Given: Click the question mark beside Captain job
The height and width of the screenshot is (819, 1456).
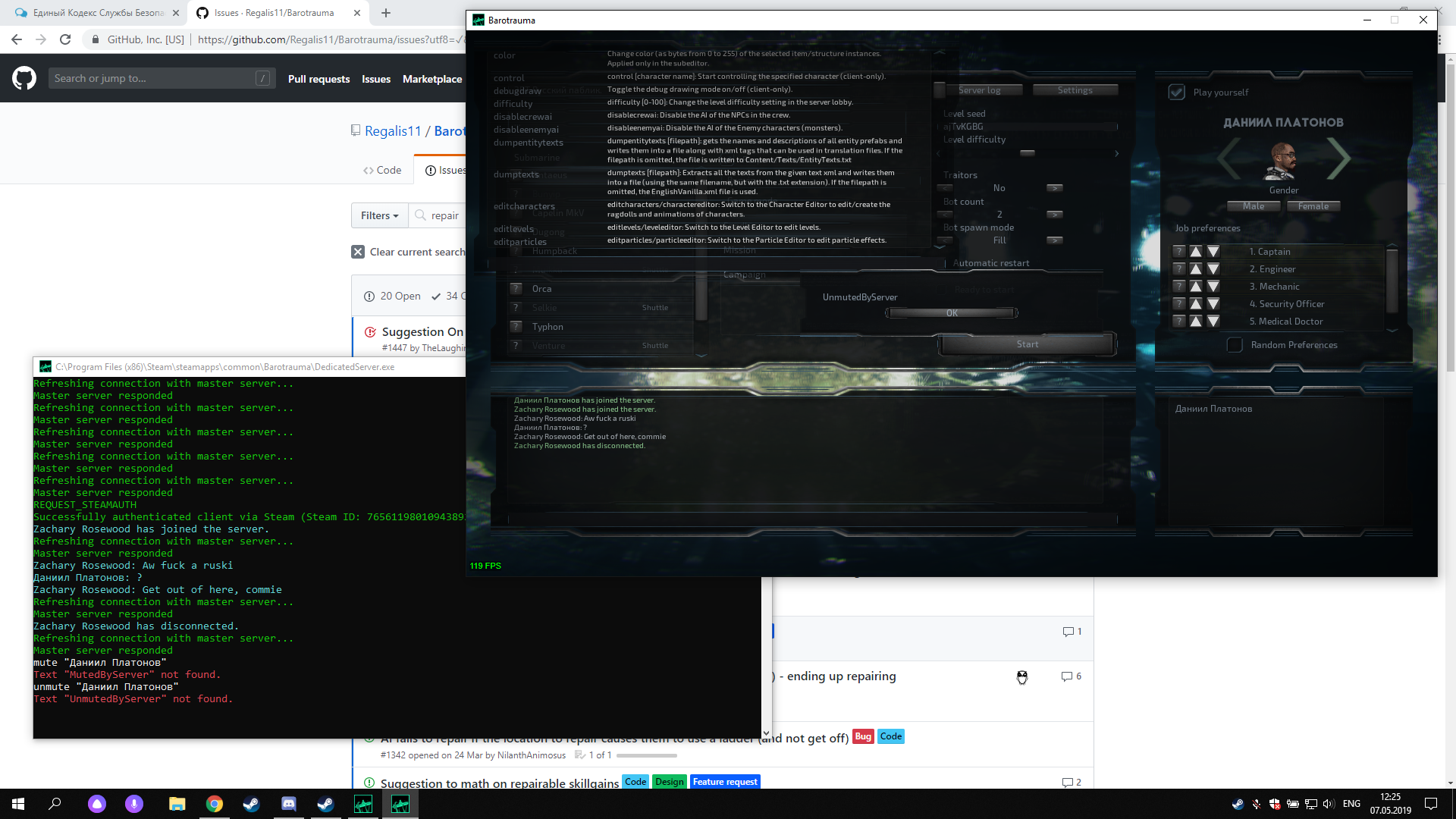Looking at the screenshot, I should (1179, 251).
